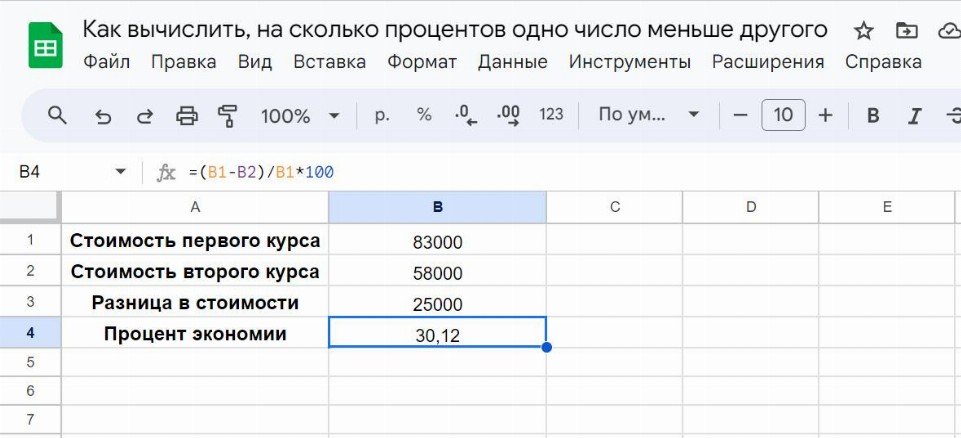Image resolution: width=961 pixels, height=438 pixels.
Task: Click the redo arrow
Action: coord(145,115)
